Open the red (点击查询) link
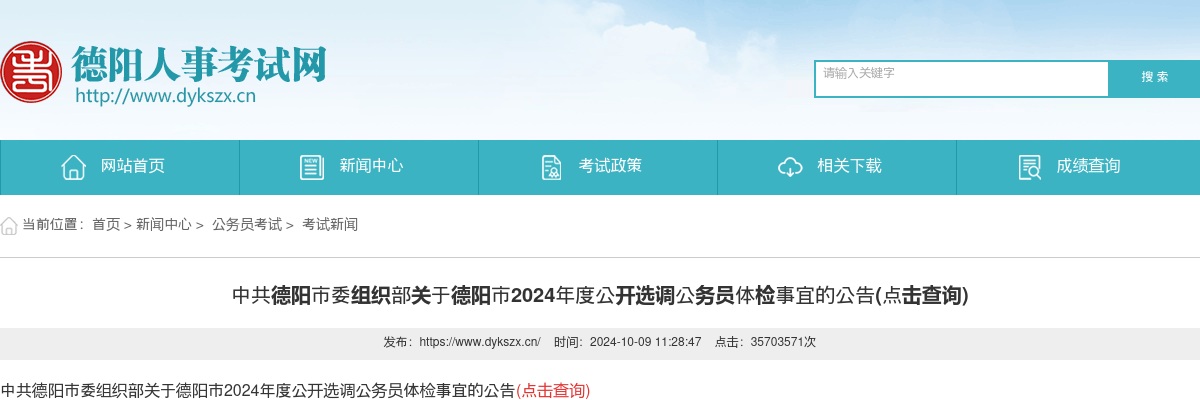The image size is (1200, 400). (553, 390)
